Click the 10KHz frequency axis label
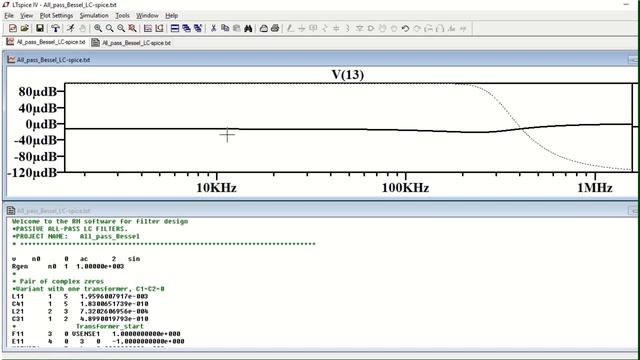The image size is (640, 360). point(216,188)
